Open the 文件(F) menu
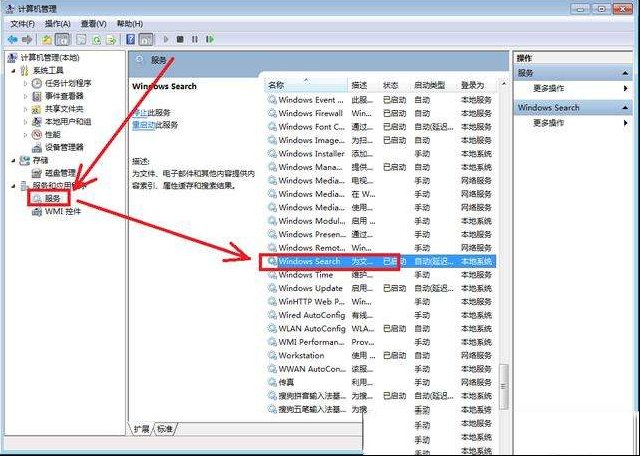640x456 pixels. coord(22,24)
